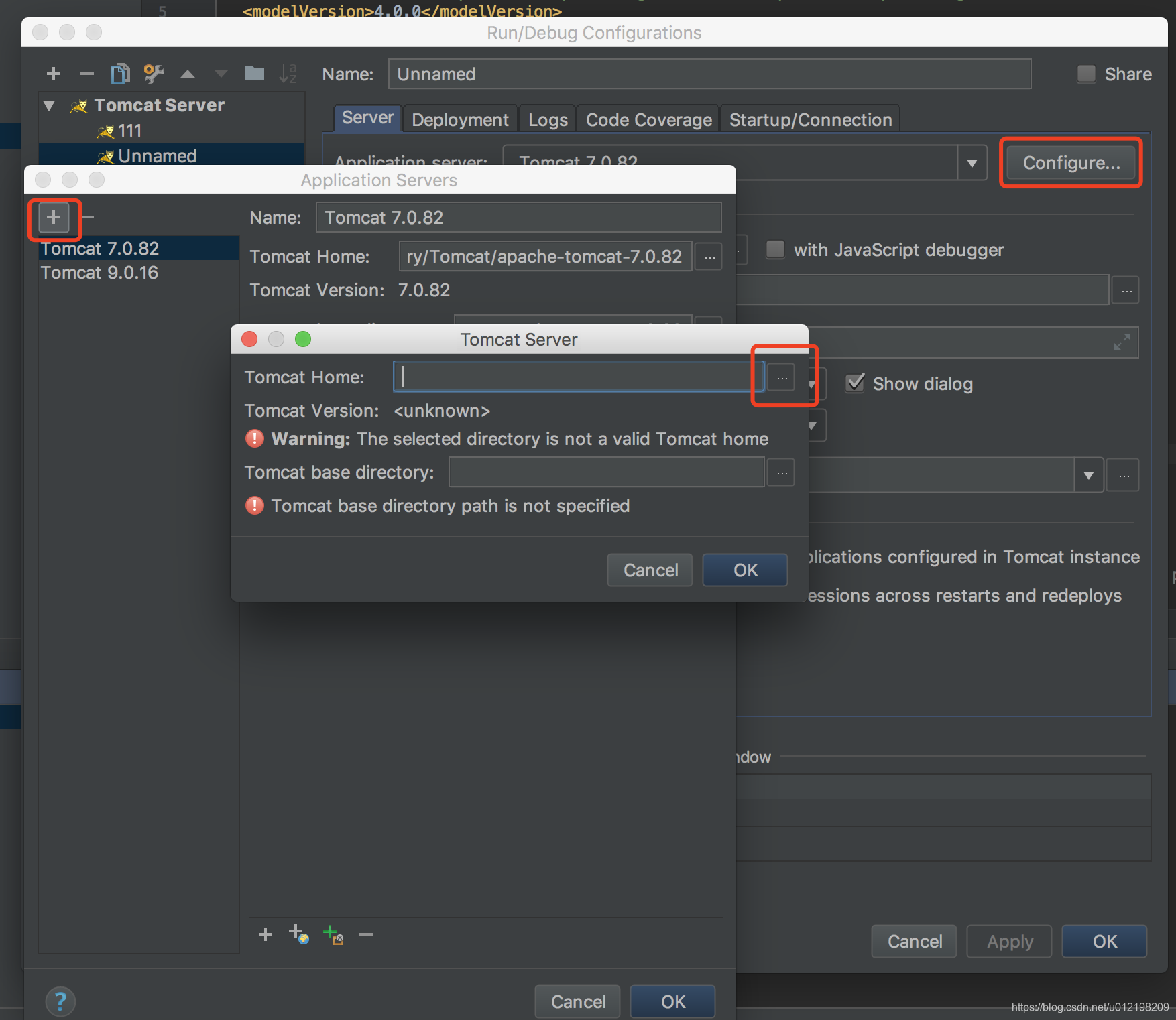
Task: Click Tomcat Home path field in Application Servers
Action: point(545,257)
